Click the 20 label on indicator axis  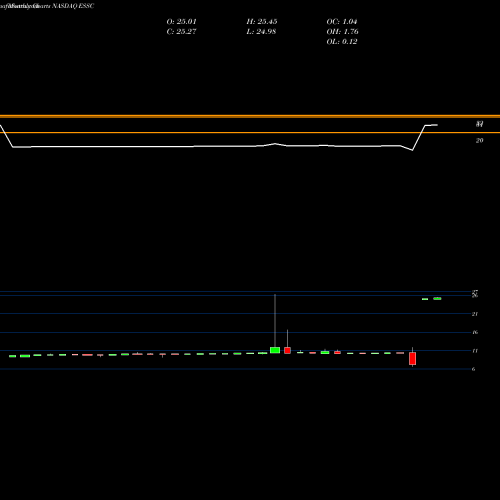tap(479, 141)
